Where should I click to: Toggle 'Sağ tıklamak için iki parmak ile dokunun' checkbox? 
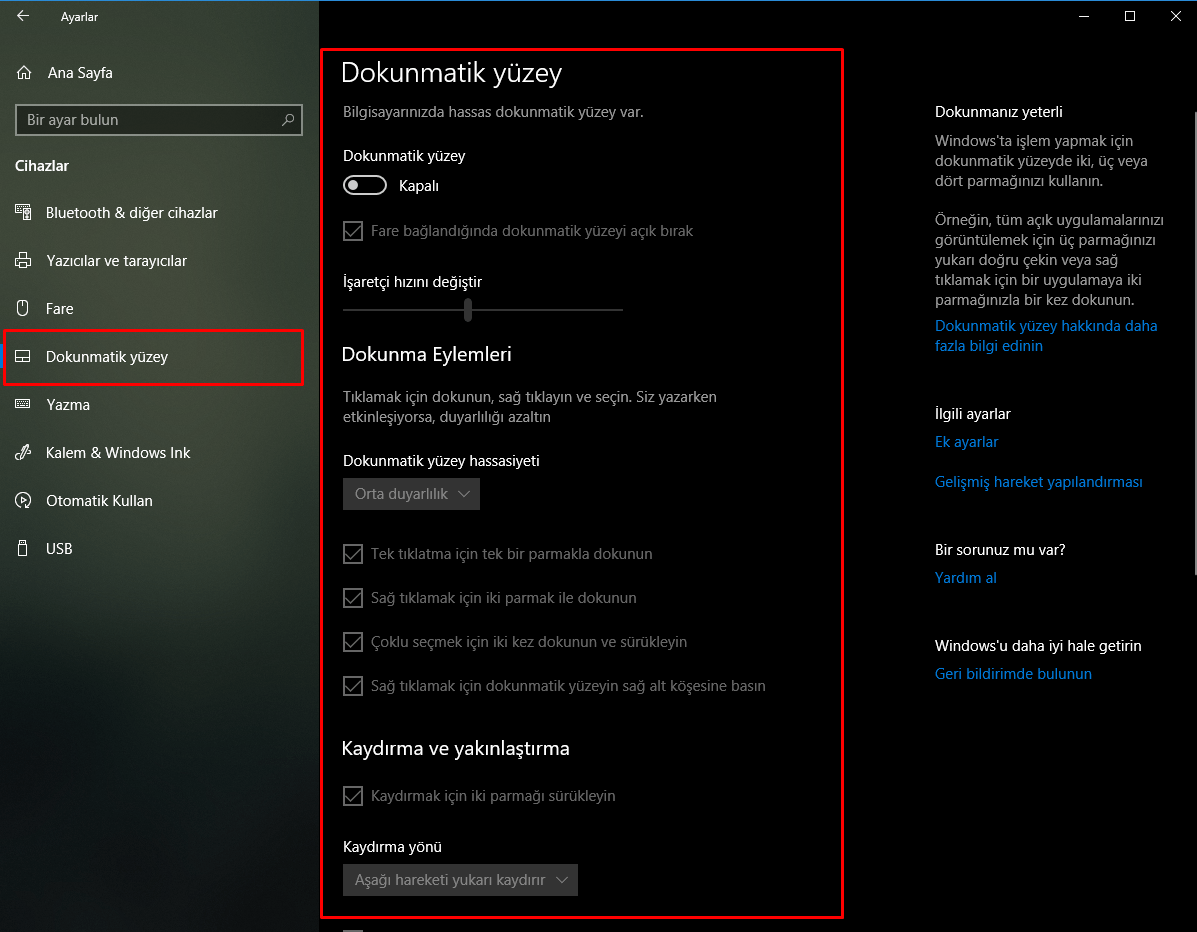click(x=353, y=598)
